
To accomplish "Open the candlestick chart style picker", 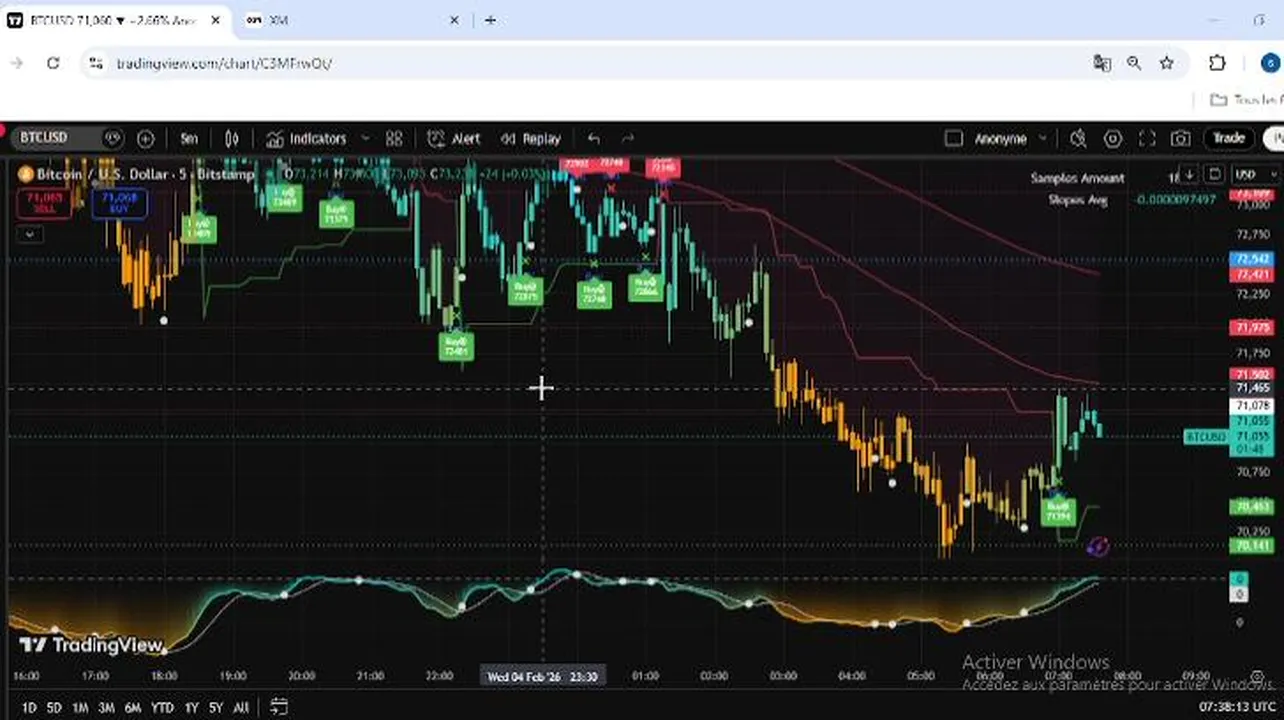I will click(x=232, y=139).
